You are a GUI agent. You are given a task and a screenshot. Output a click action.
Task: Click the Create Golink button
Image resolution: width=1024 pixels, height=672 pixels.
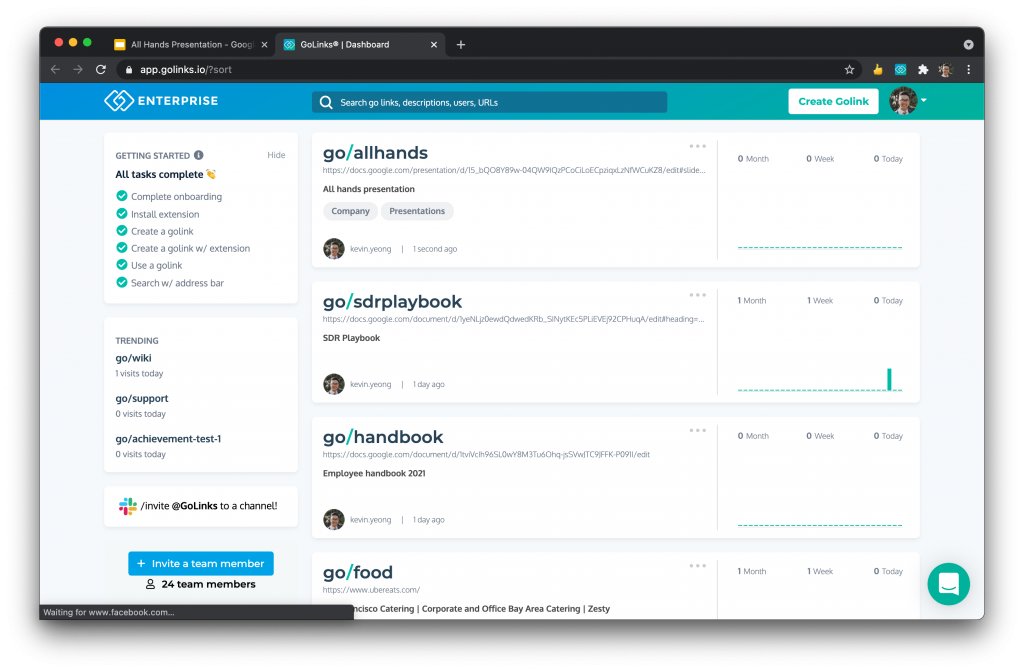833,101
